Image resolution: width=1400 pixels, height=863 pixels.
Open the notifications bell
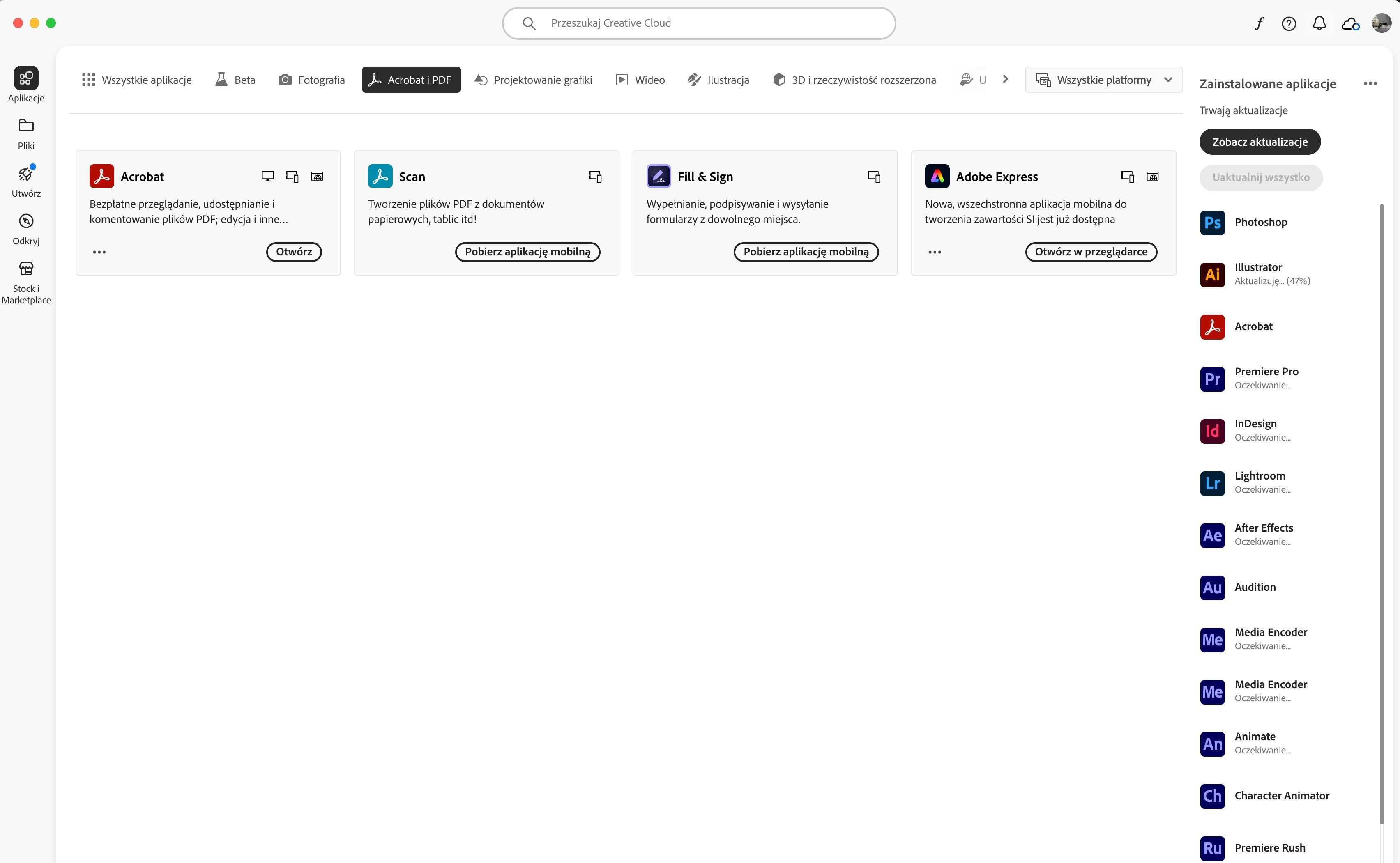coord(1319,23)
